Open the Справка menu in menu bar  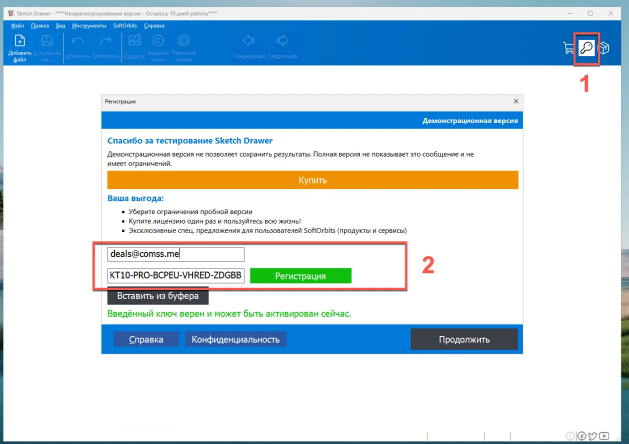pyautogui.click(x=154, y=26)
